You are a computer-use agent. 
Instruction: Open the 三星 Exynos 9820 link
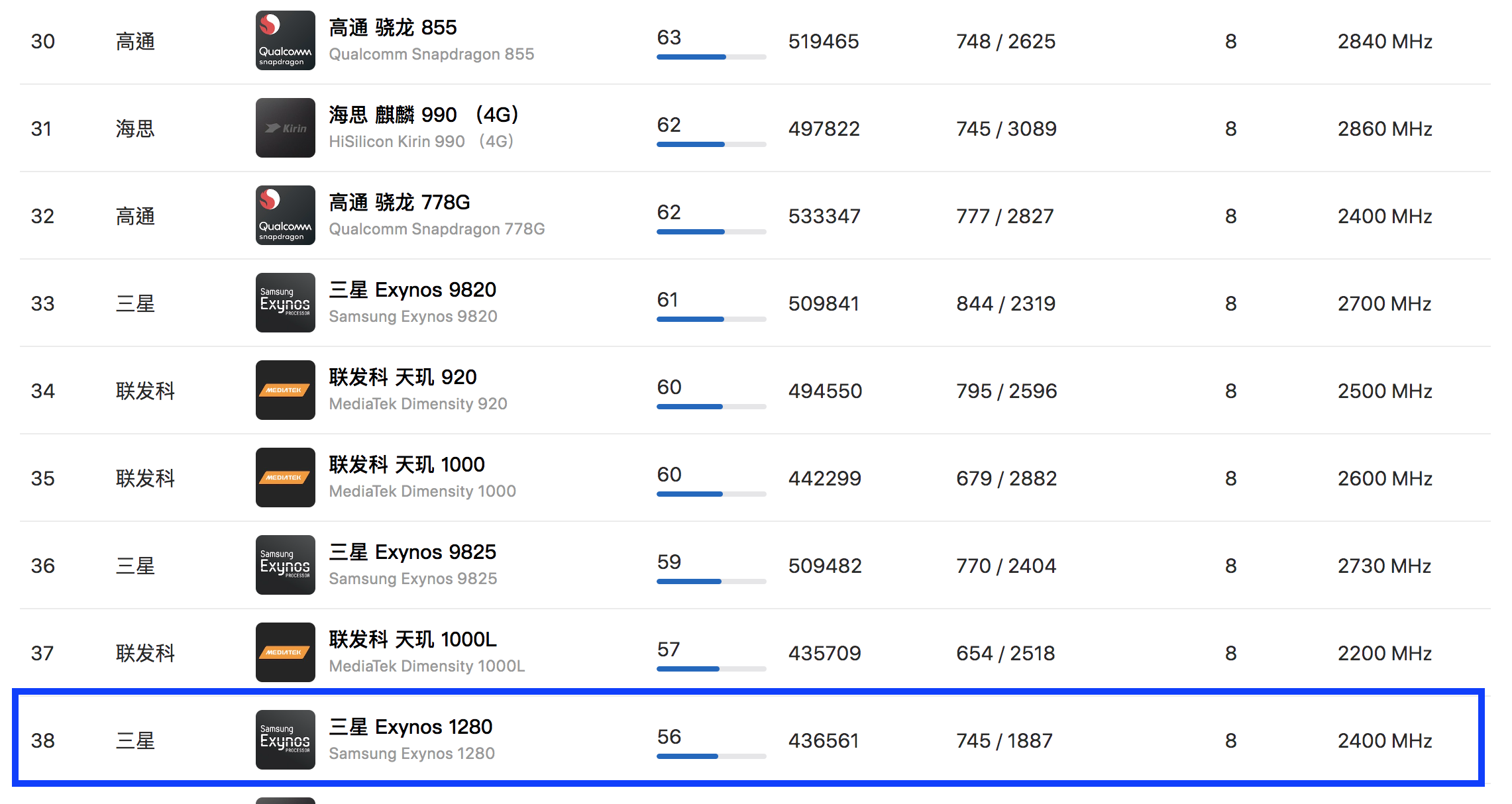point(413,290)
